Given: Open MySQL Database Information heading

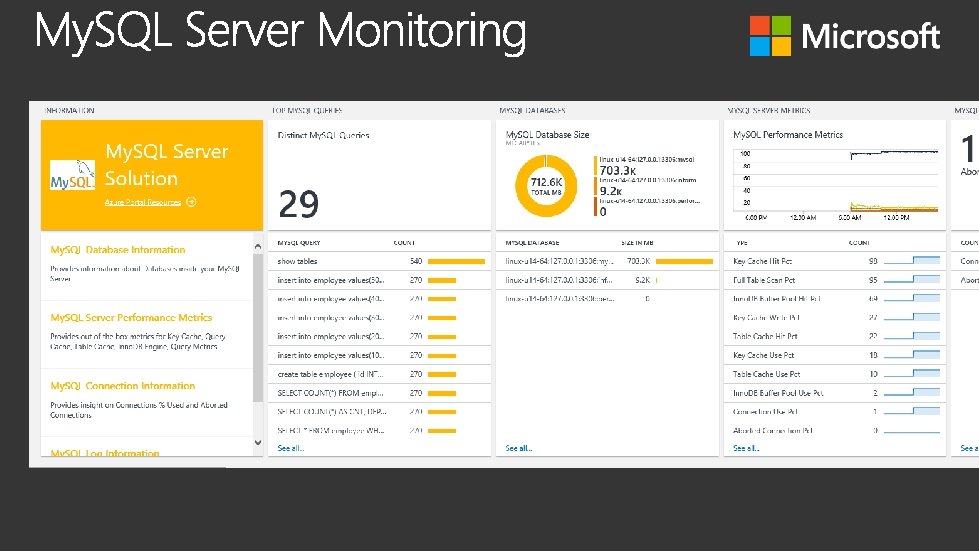Looking at the screenshot, I should (x=118, y=250).
